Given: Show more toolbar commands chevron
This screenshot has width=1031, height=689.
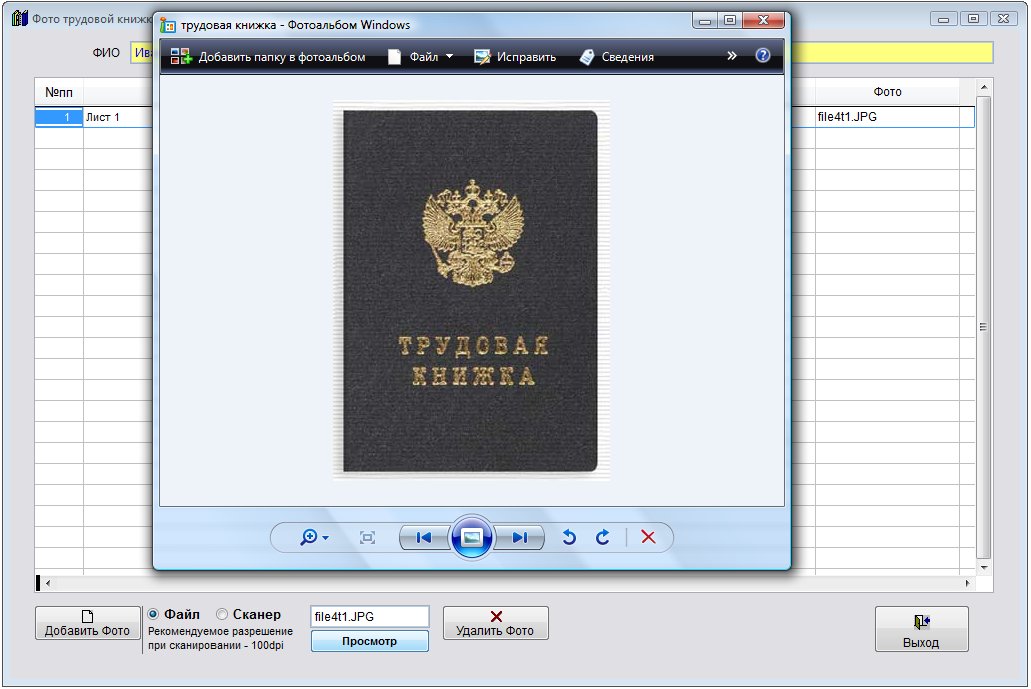Looking at the screenshot, I should [x=732, y=56].
